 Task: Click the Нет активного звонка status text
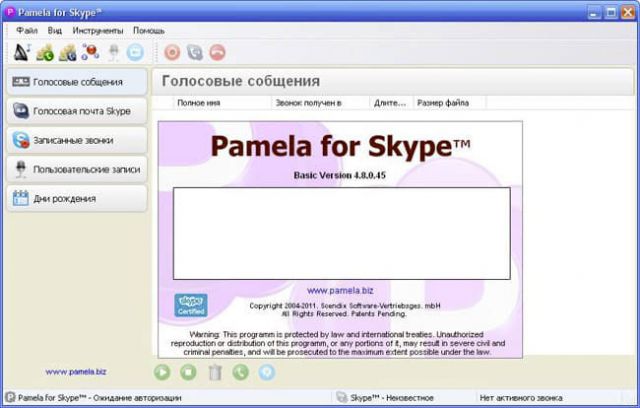click(x=521, y=398)
